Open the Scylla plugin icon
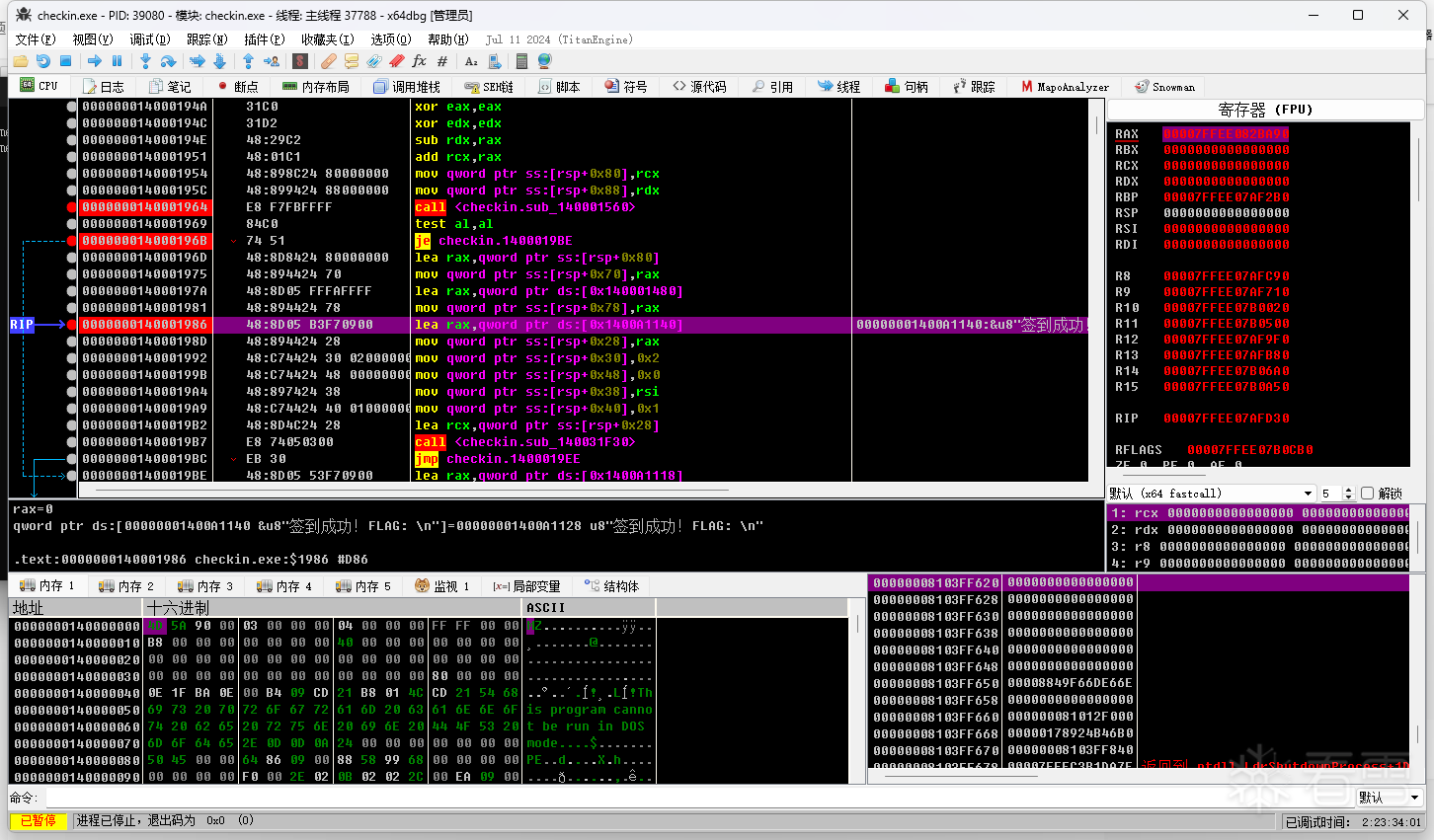Viewport: 1434px width, 840px height. (x=300, y=61)
